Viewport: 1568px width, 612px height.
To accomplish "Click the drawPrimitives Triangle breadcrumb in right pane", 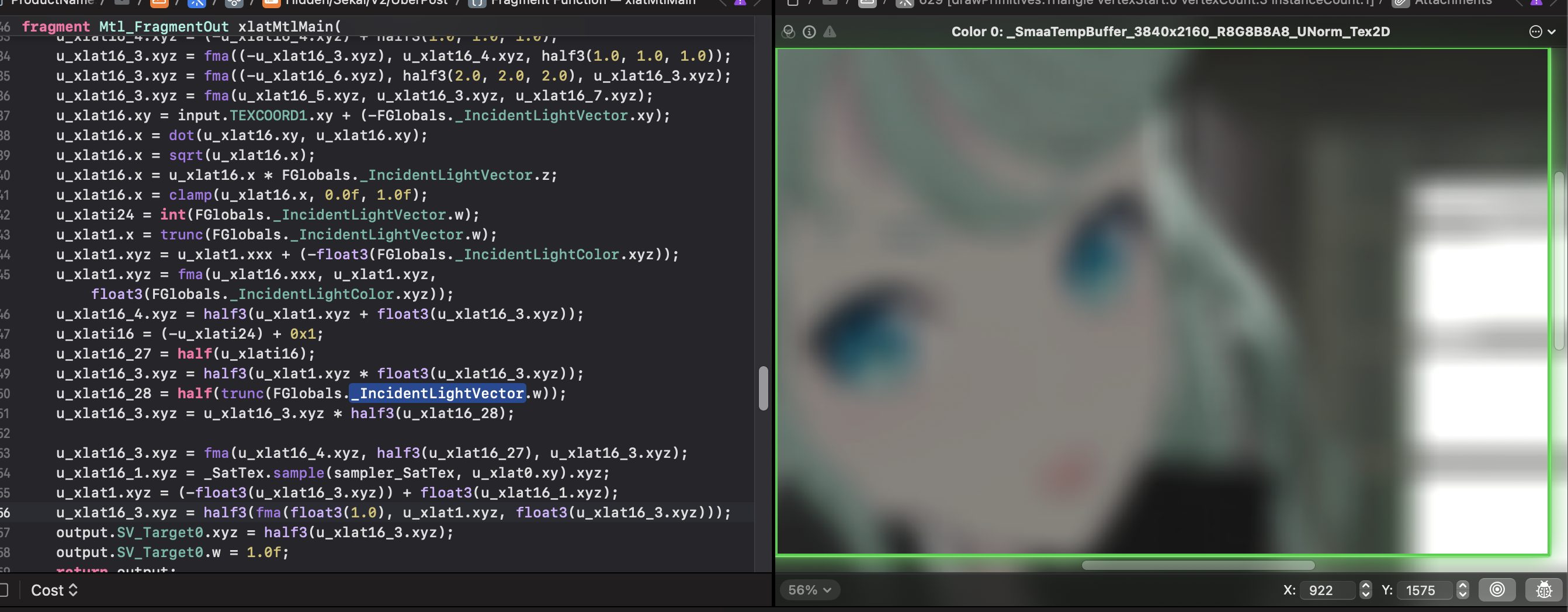I will click(1146, 2).
